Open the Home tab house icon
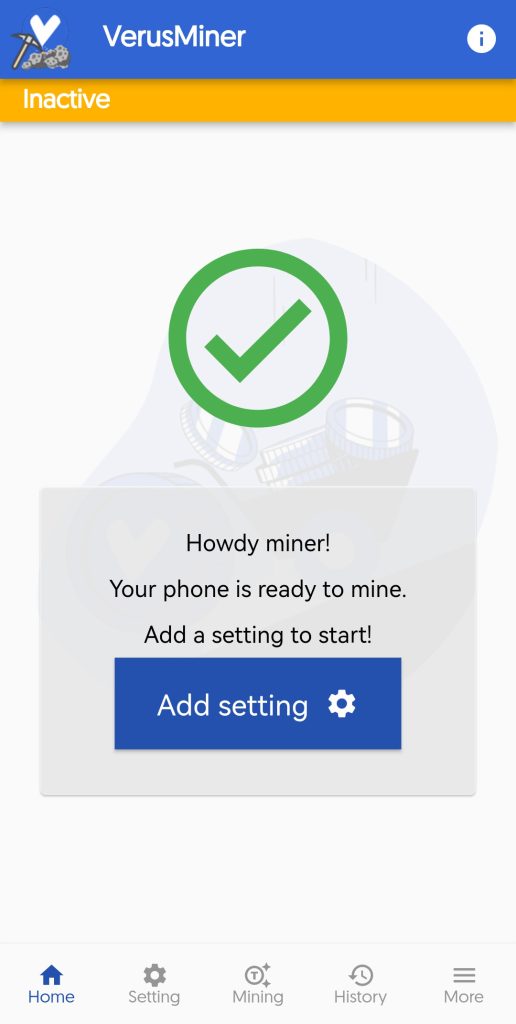 click(51, 976)
